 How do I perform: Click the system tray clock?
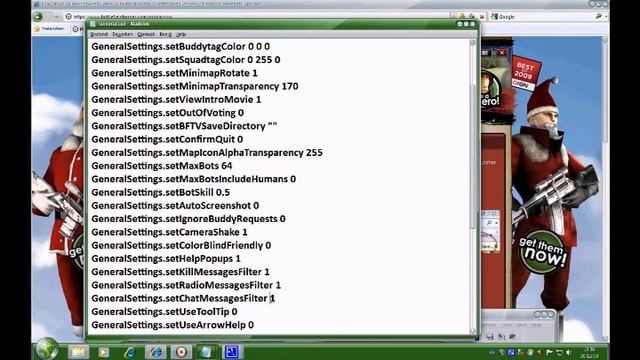[x=589, y=352]
